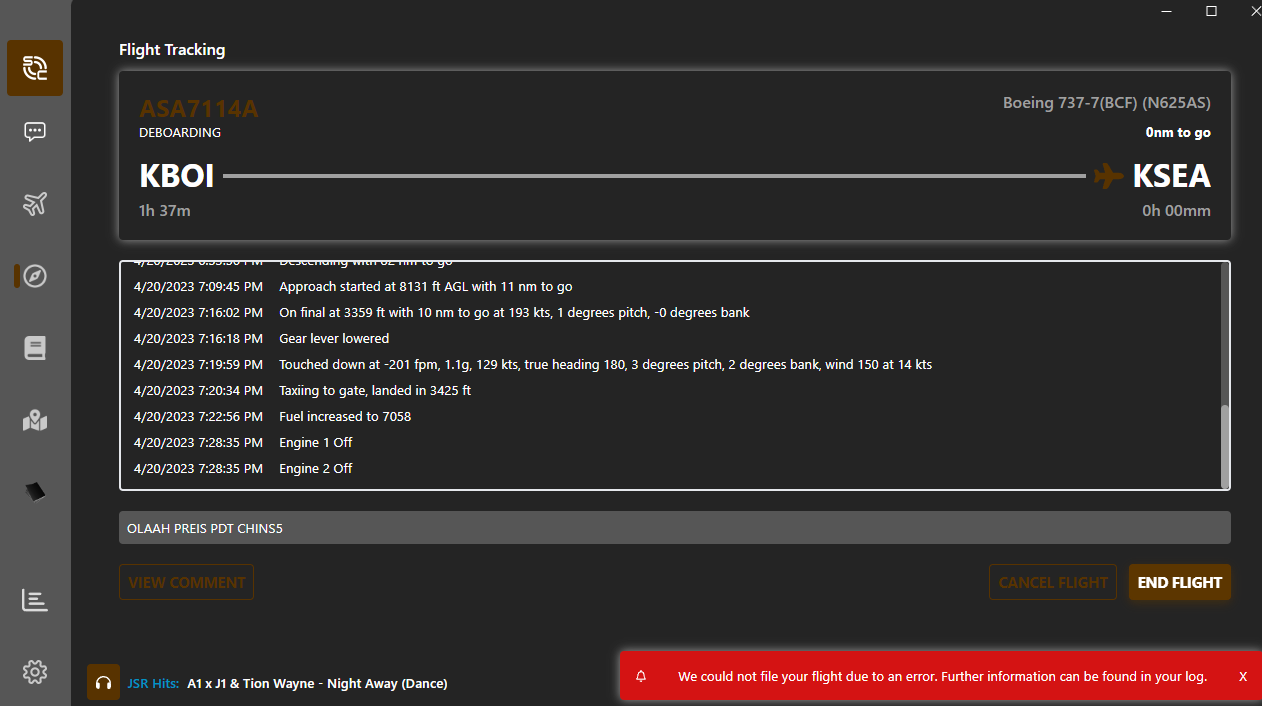Screen dimensions: 1262x706
Task: Open VIEW COMMENT
Action: (x=186, y=582)
